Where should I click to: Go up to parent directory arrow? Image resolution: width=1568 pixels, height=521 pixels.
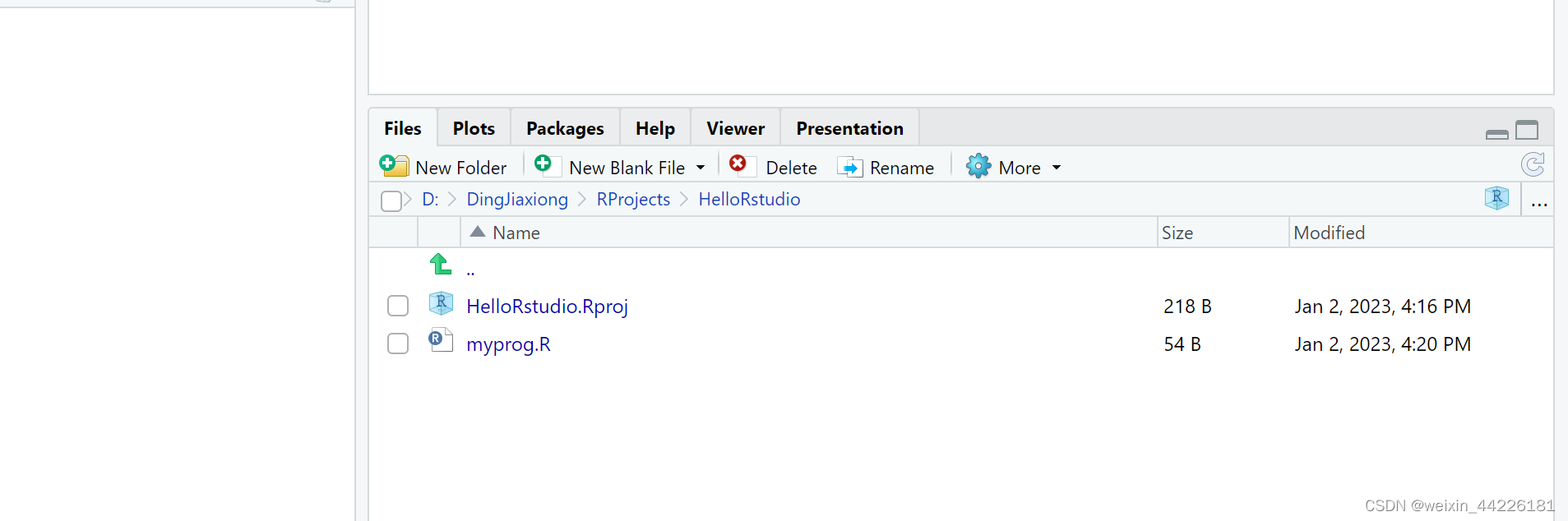pyautogui.click(x=441, y=265)
